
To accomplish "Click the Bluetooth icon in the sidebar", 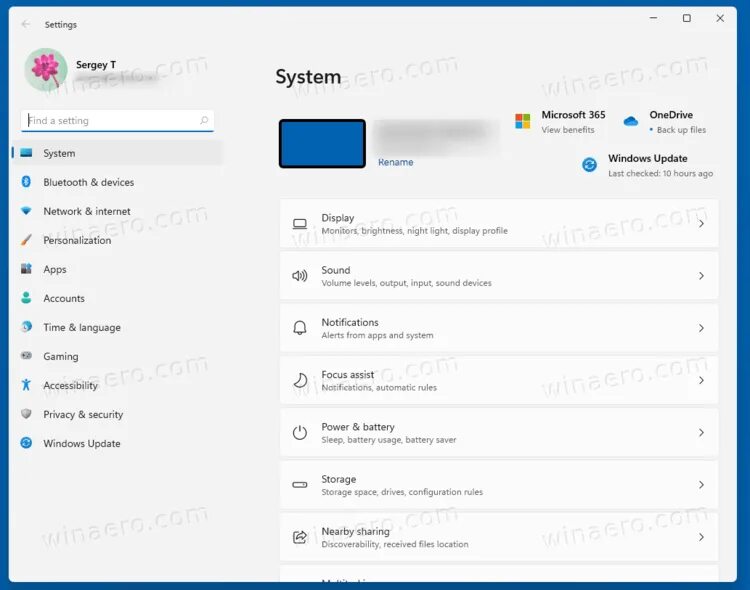I will tap(26, 182).
